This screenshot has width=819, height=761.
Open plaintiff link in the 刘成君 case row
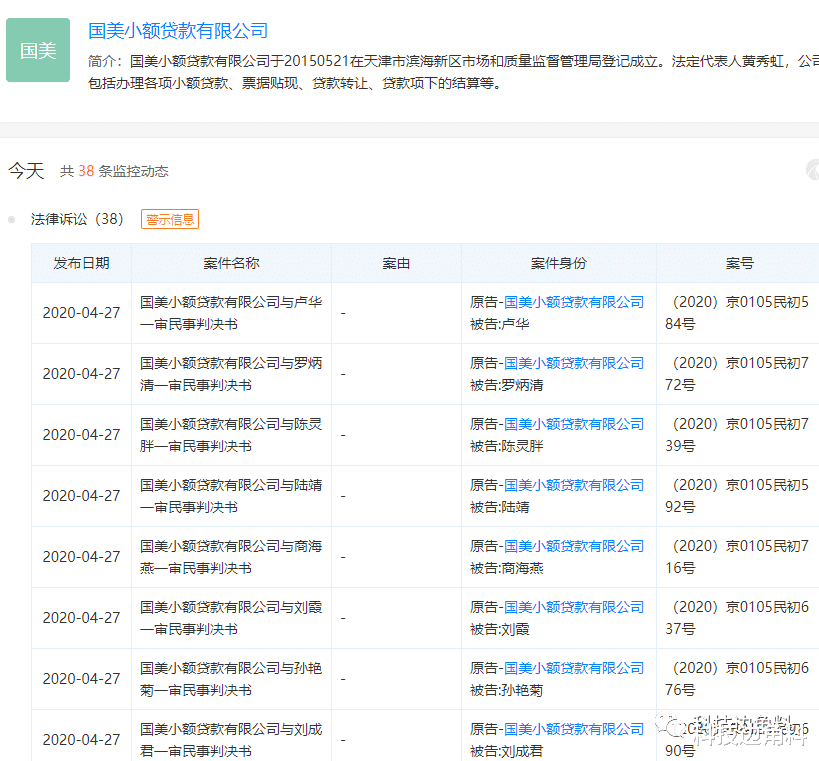[x=575, y=728]
